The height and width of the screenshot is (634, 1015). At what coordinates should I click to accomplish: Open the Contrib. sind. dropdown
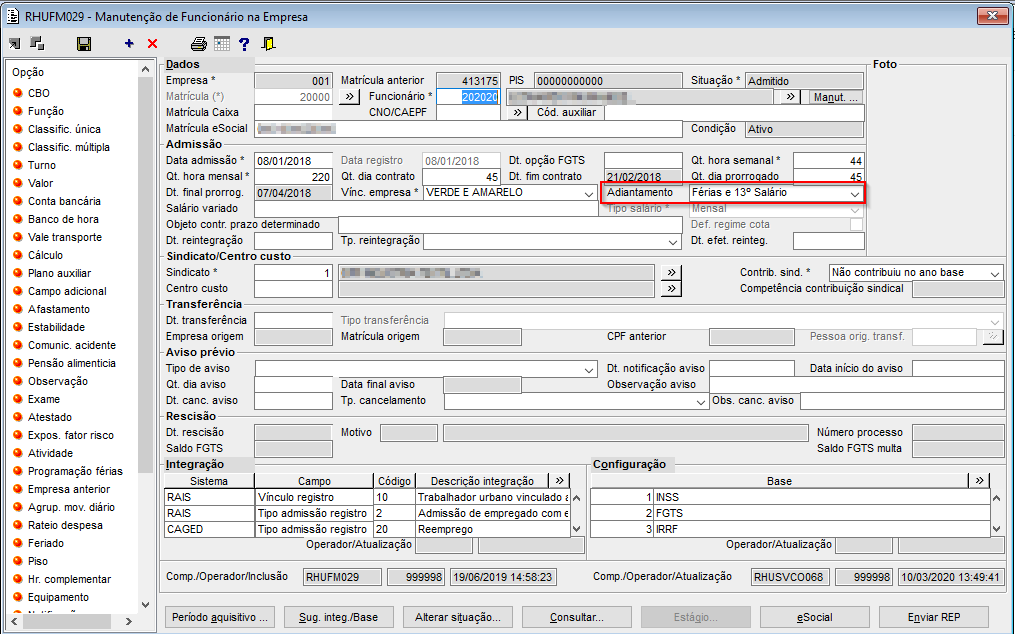995,273
